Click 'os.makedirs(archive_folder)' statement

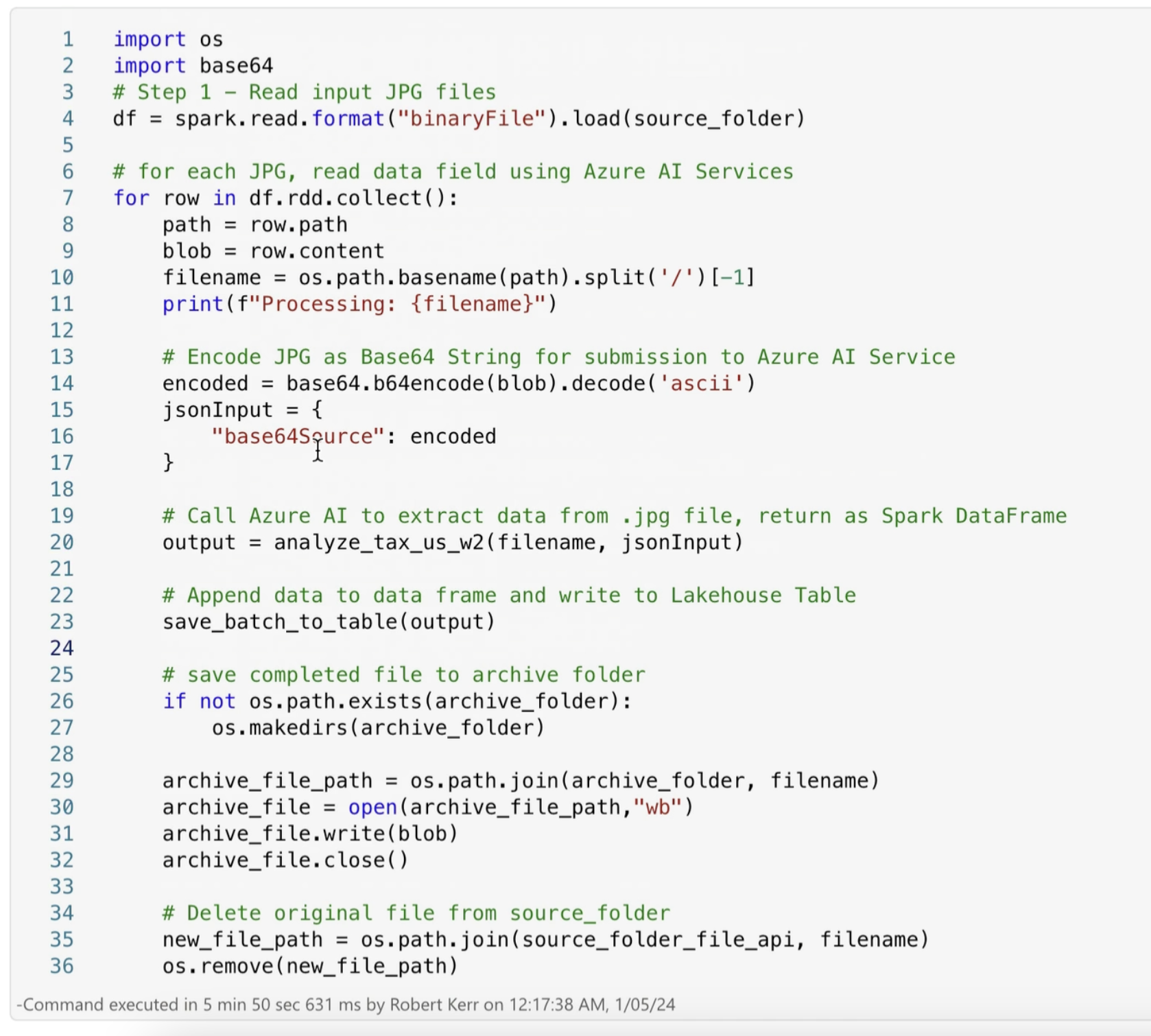(x=378, y=728)
